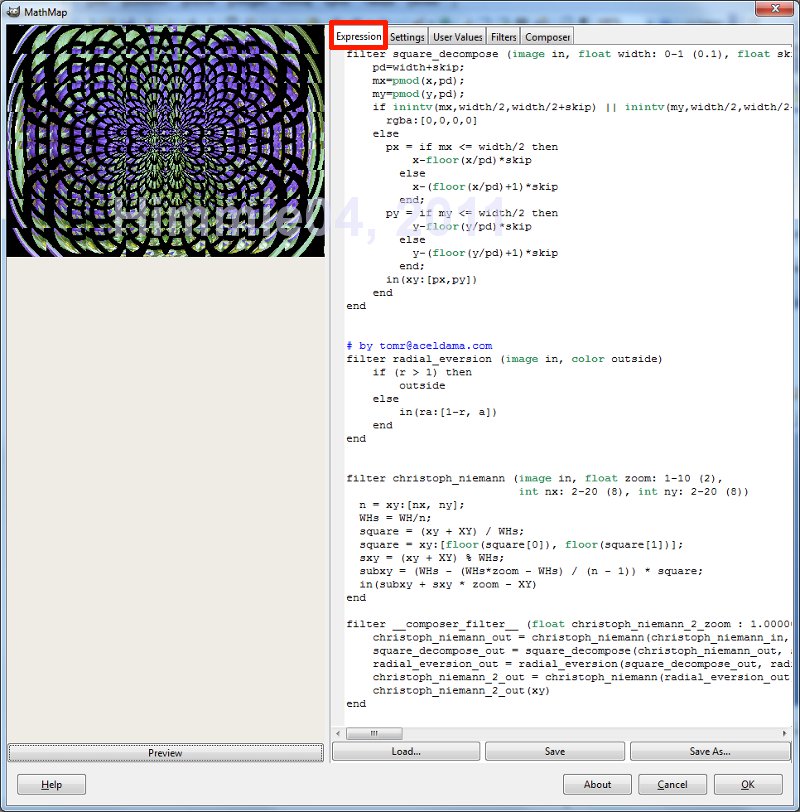
Task: Click the 'in(ra:[1-r, a])' code line
Action: pos(448,412)
